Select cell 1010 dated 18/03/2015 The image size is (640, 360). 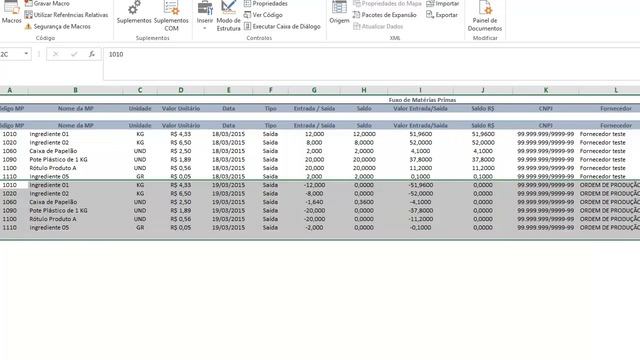click(10, 134)
